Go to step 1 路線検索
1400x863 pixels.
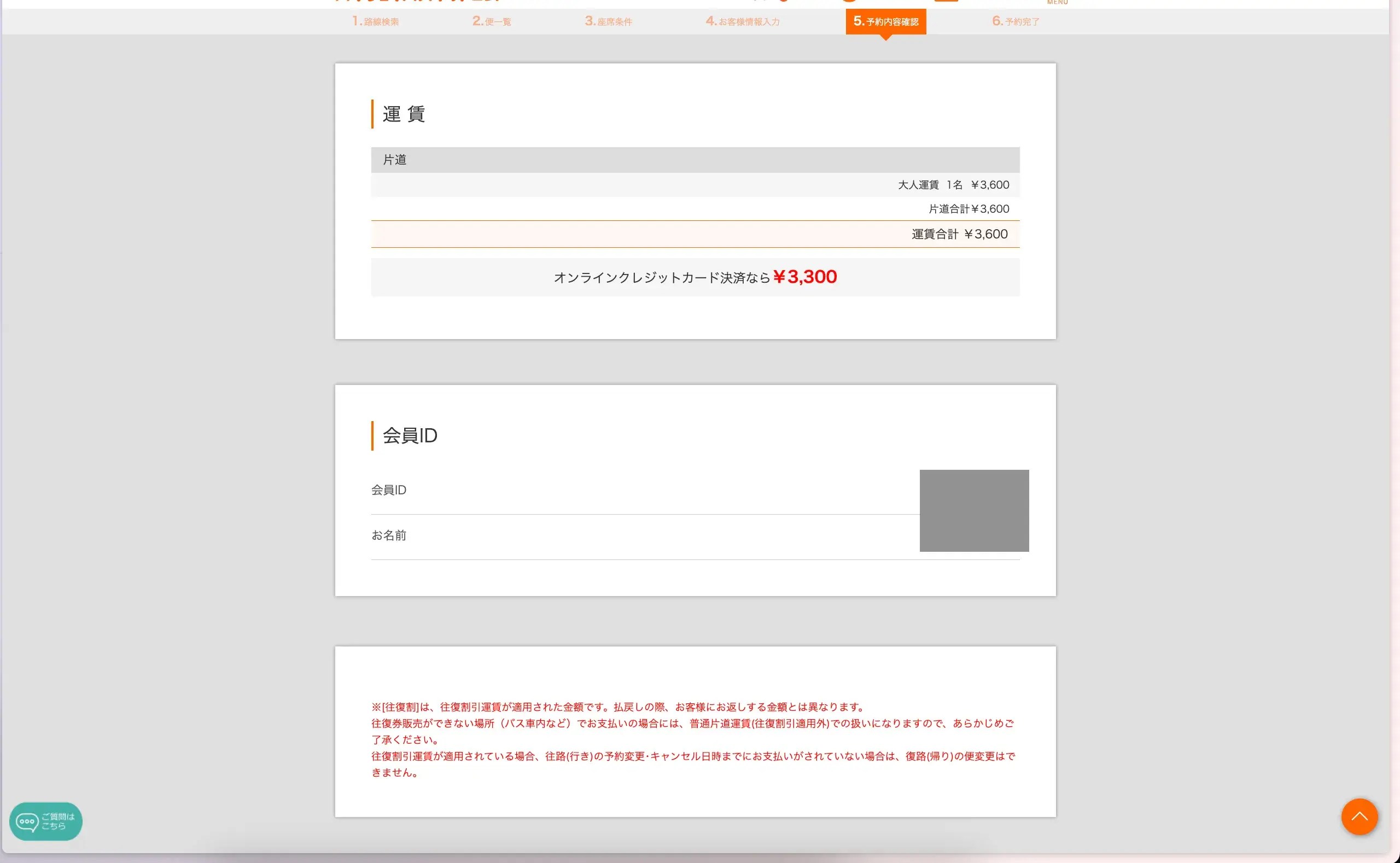pyautogui.click(x=376, y=22)
